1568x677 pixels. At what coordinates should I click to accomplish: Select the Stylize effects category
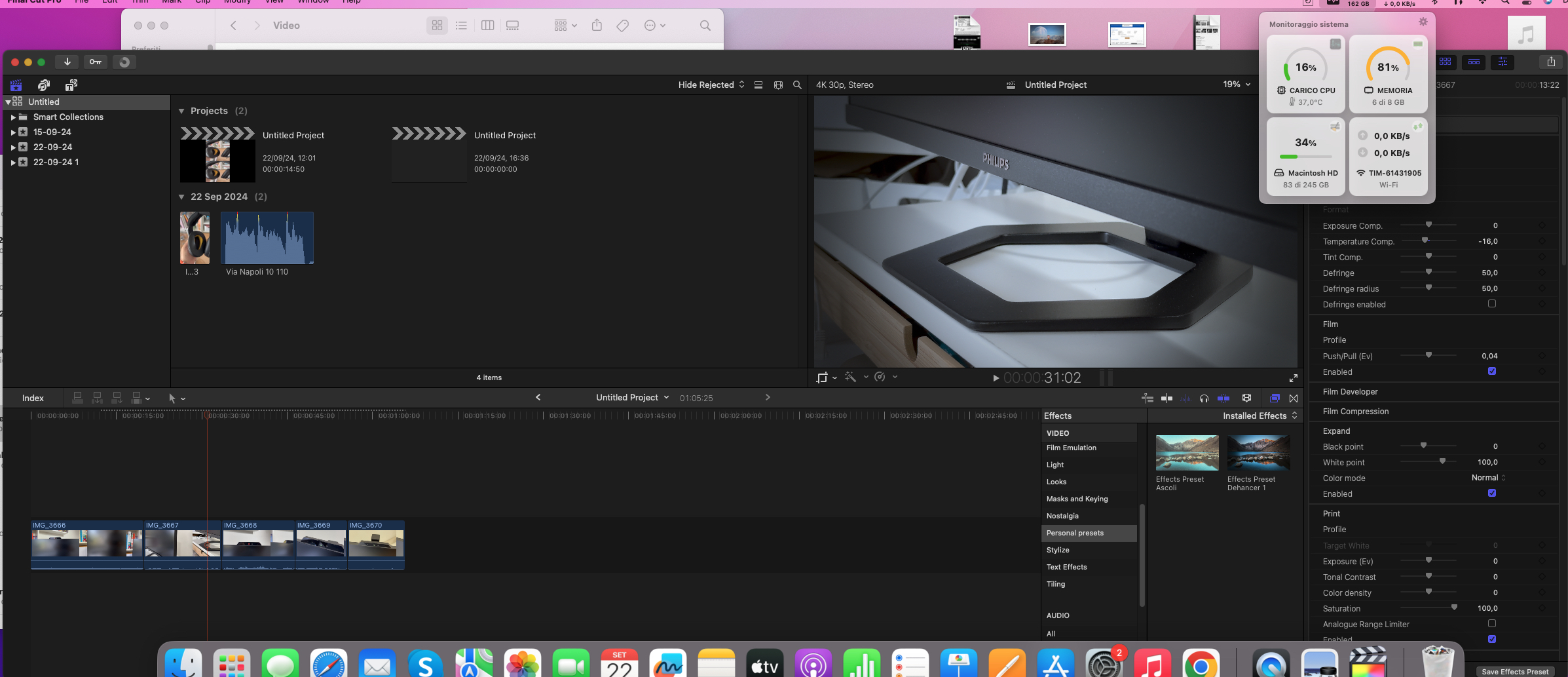point(1058,551)
